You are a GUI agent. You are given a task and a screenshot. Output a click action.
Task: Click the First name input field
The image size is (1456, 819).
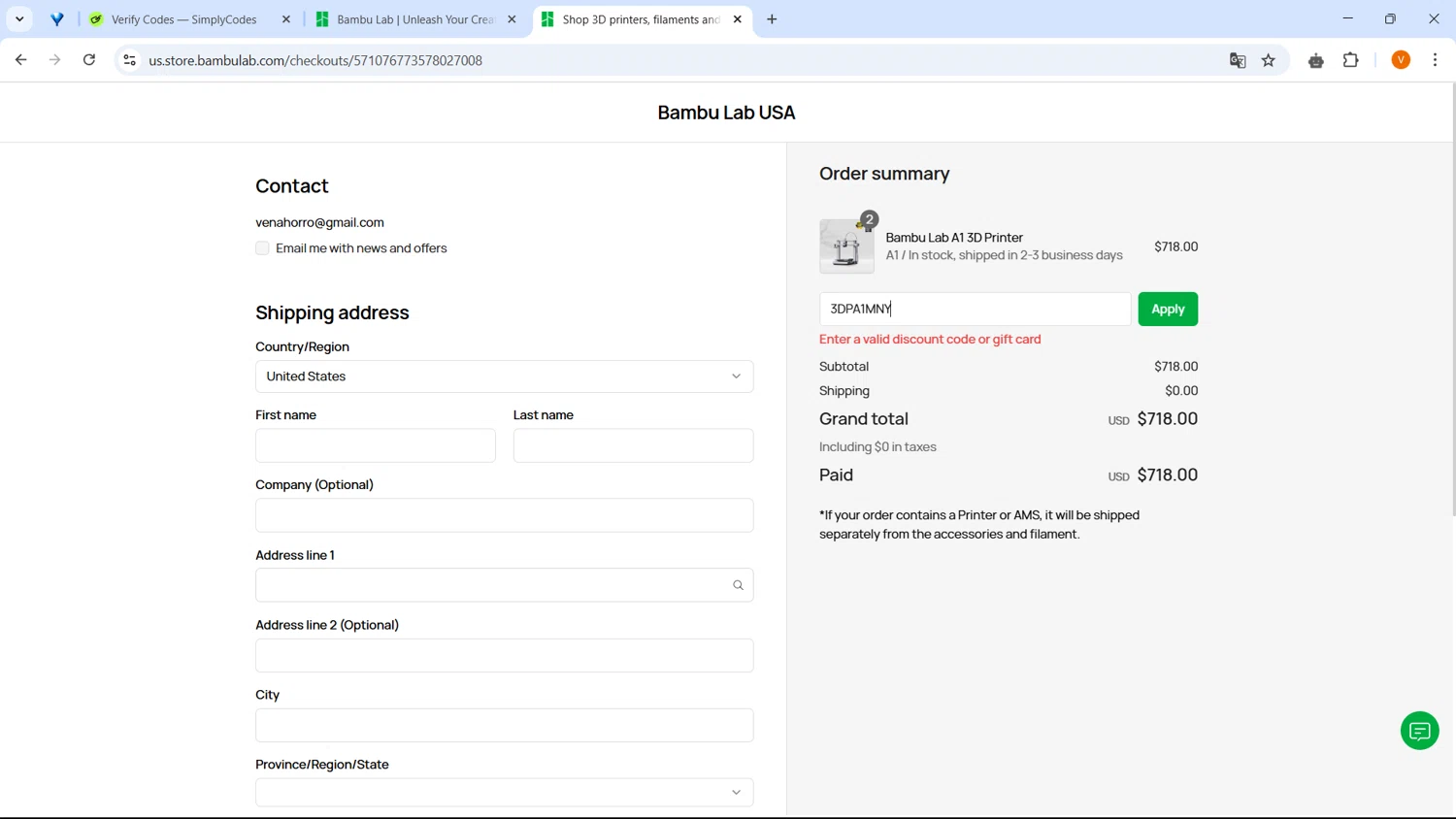tap(376, 446)
